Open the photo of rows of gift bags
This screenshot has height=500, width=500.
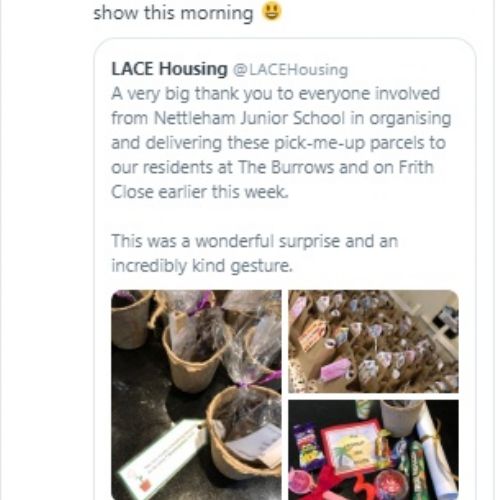[373, 341]
